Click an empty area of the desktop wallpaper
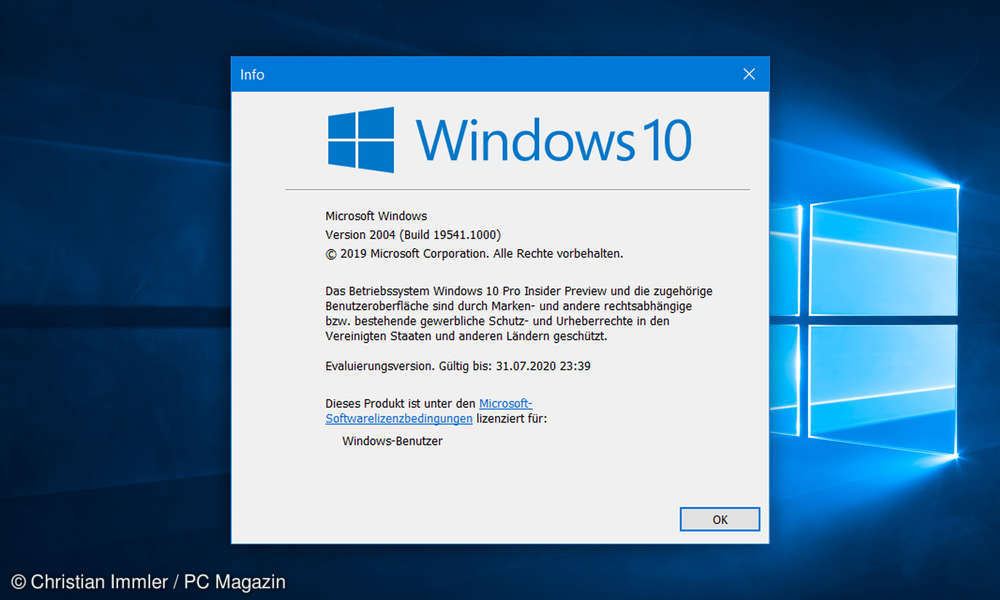The height and width of the screenshot is (600, 1000). [110, 300]
